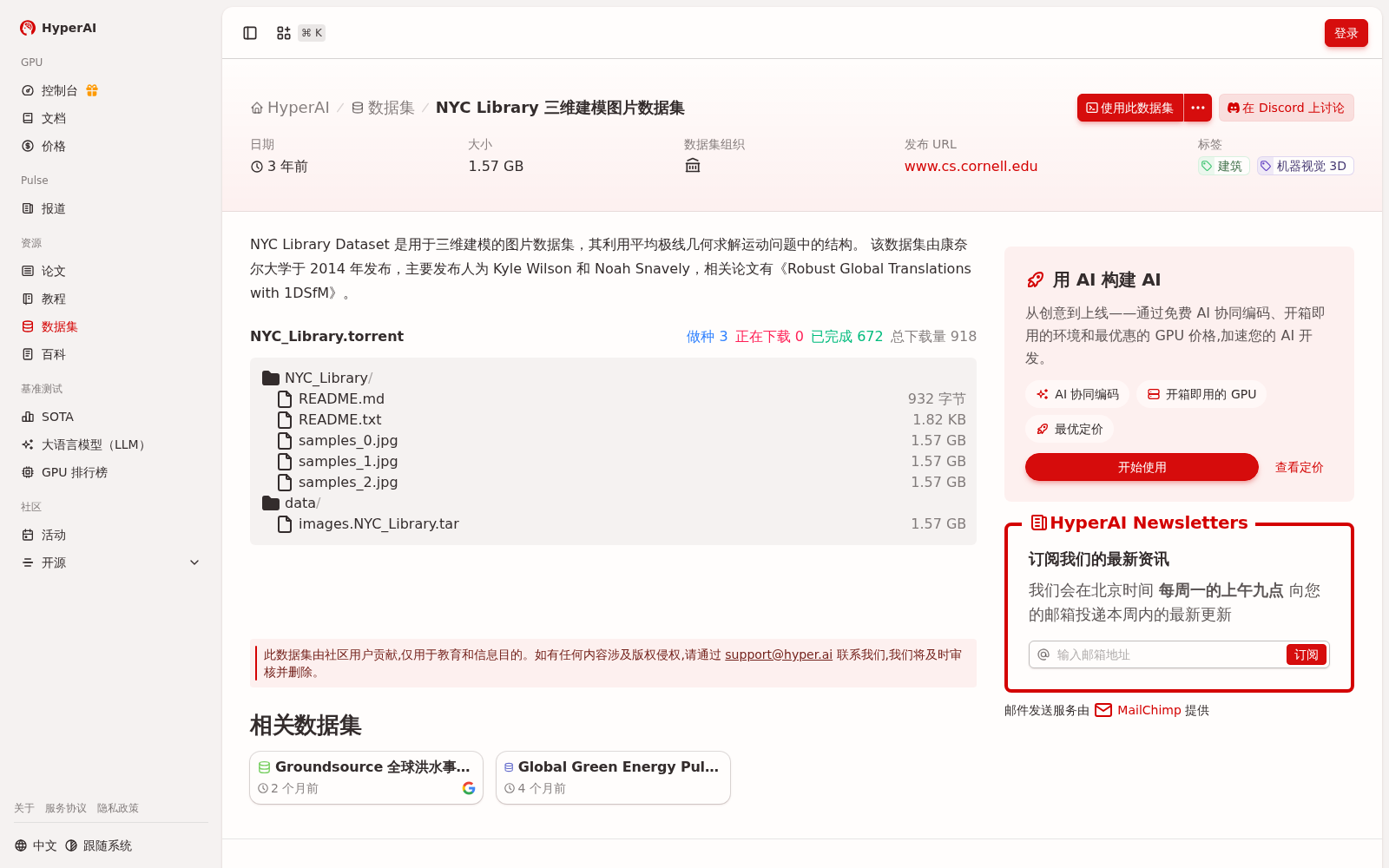This screenshot has height=868, width=1389.
Task: Click the rocket icon beside 用 AI 构建 AI
Action: point(1035,279)
